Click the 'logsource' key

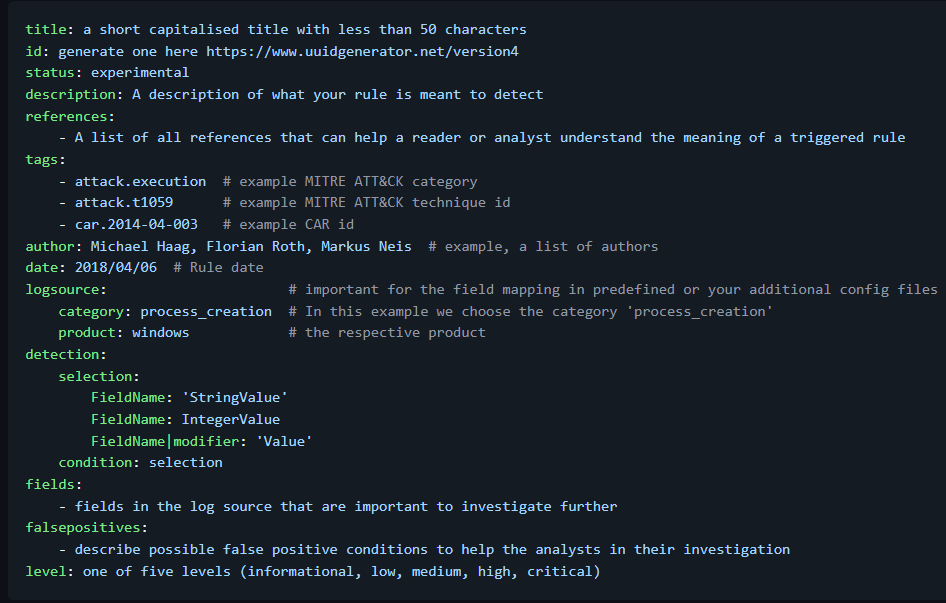pos(63,289)
